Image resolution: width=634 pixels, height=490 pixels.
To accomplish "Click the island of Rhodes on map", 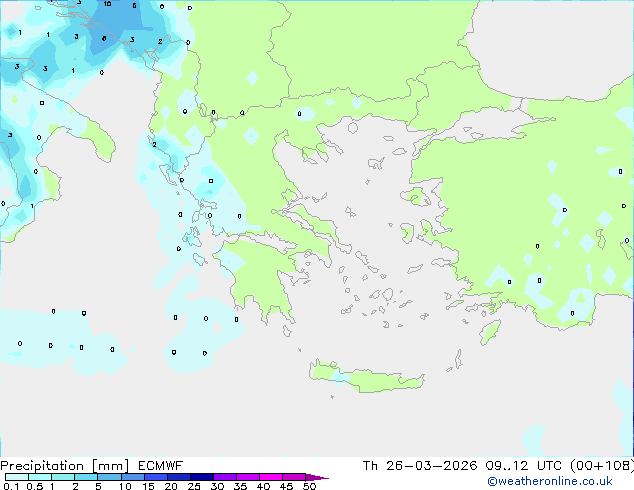I will point(490,332).
